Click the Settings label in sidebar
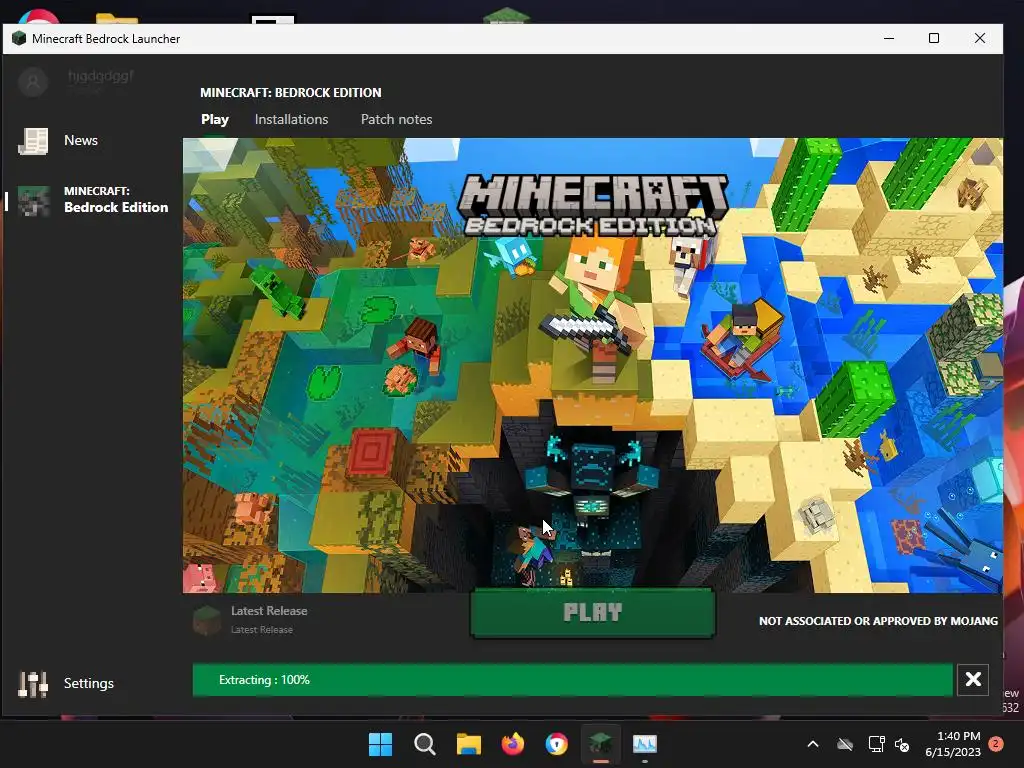The height and width of the screenshot is (768, 1024). 89,683
